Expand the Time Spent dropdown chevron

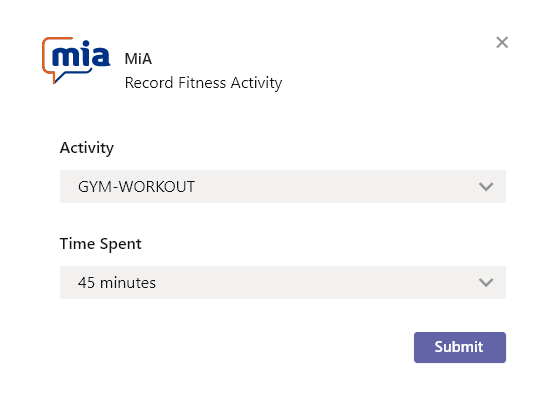point(486,283)
